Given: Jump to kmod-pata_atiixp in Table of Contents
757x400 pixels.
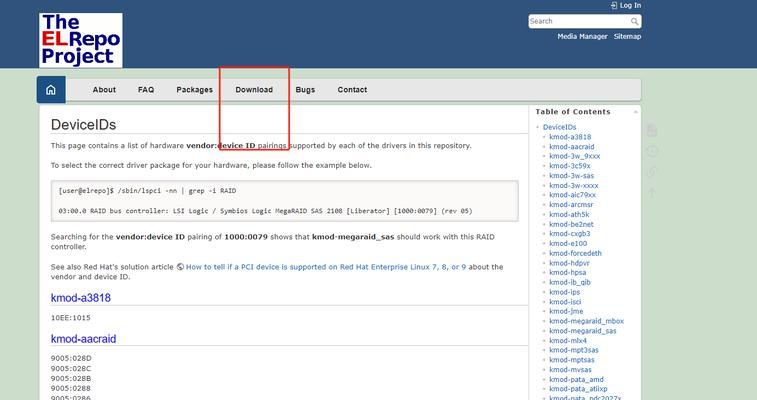Looking at the screenshot, I should pos(578,389).
